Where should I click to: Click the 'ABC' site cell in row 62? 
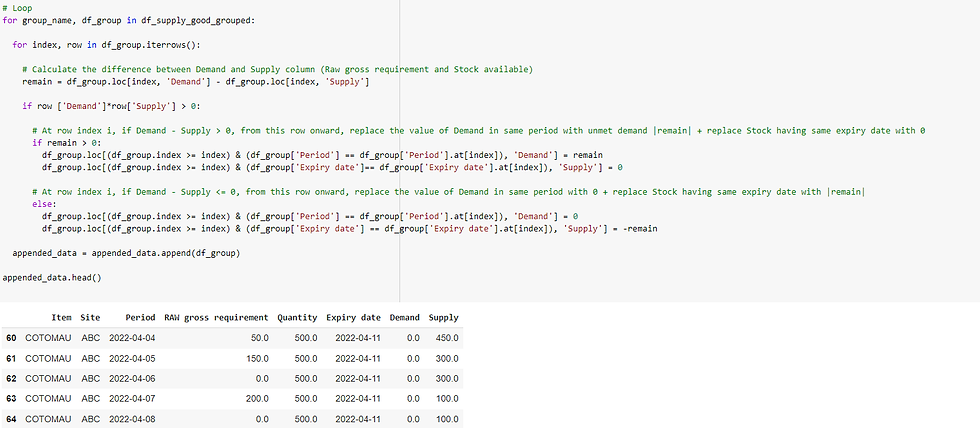(x=91, y=379)
